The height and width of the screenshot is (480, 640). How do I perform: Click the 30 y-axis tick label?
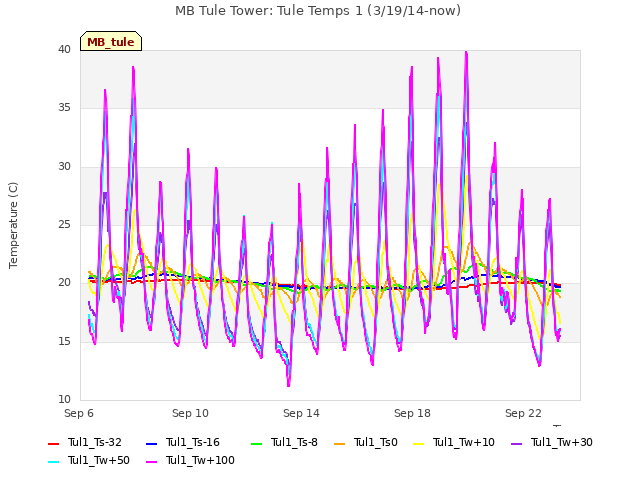pyautogui.click(x=64, y=167)
